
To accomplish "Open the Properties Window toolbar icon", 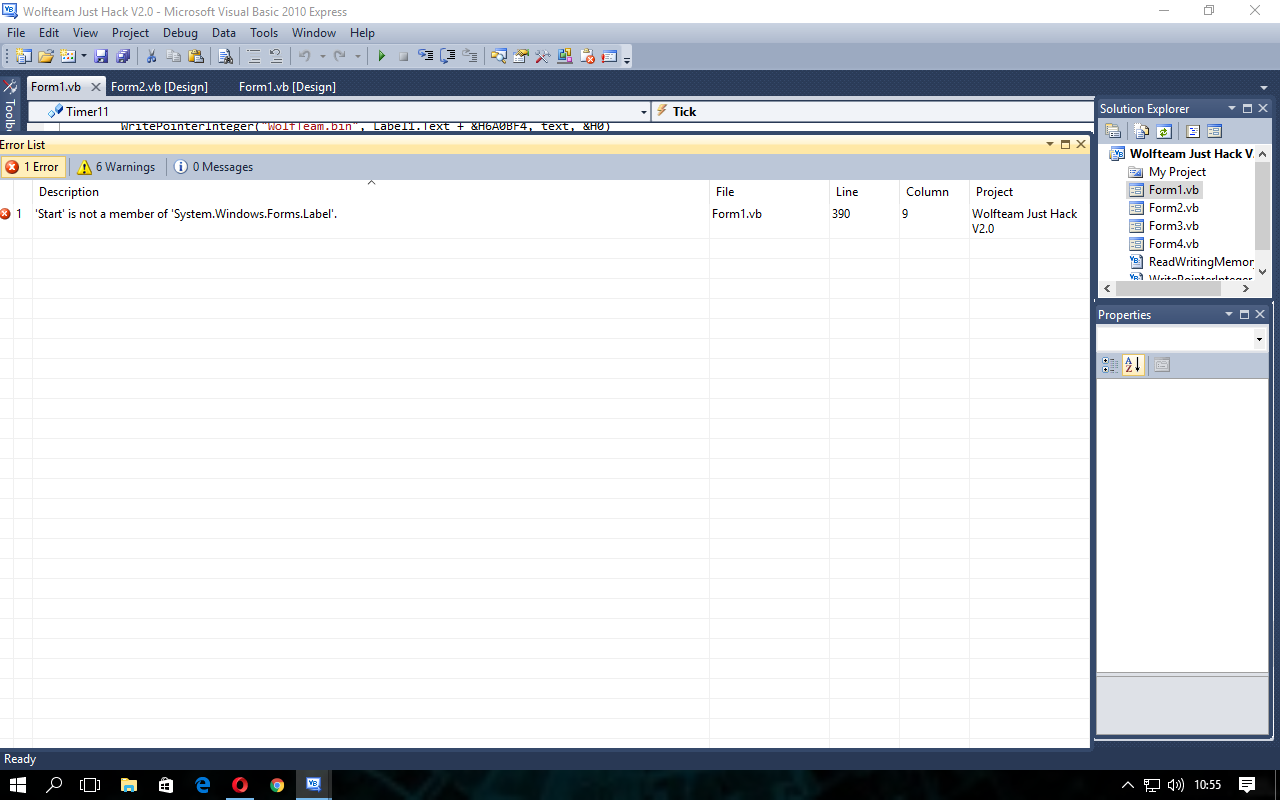I will [x=521, y=56].
